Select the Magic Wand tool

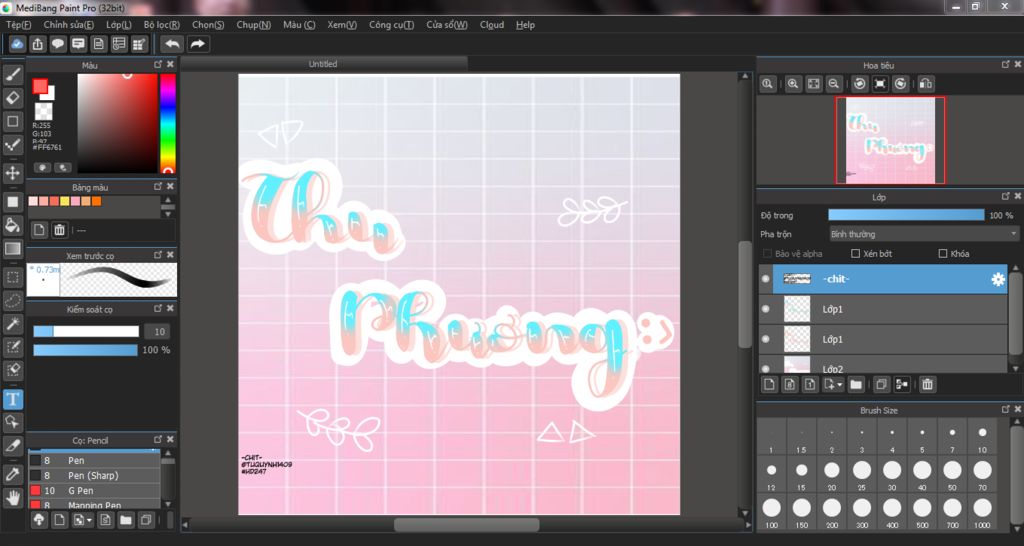(12, 324)
